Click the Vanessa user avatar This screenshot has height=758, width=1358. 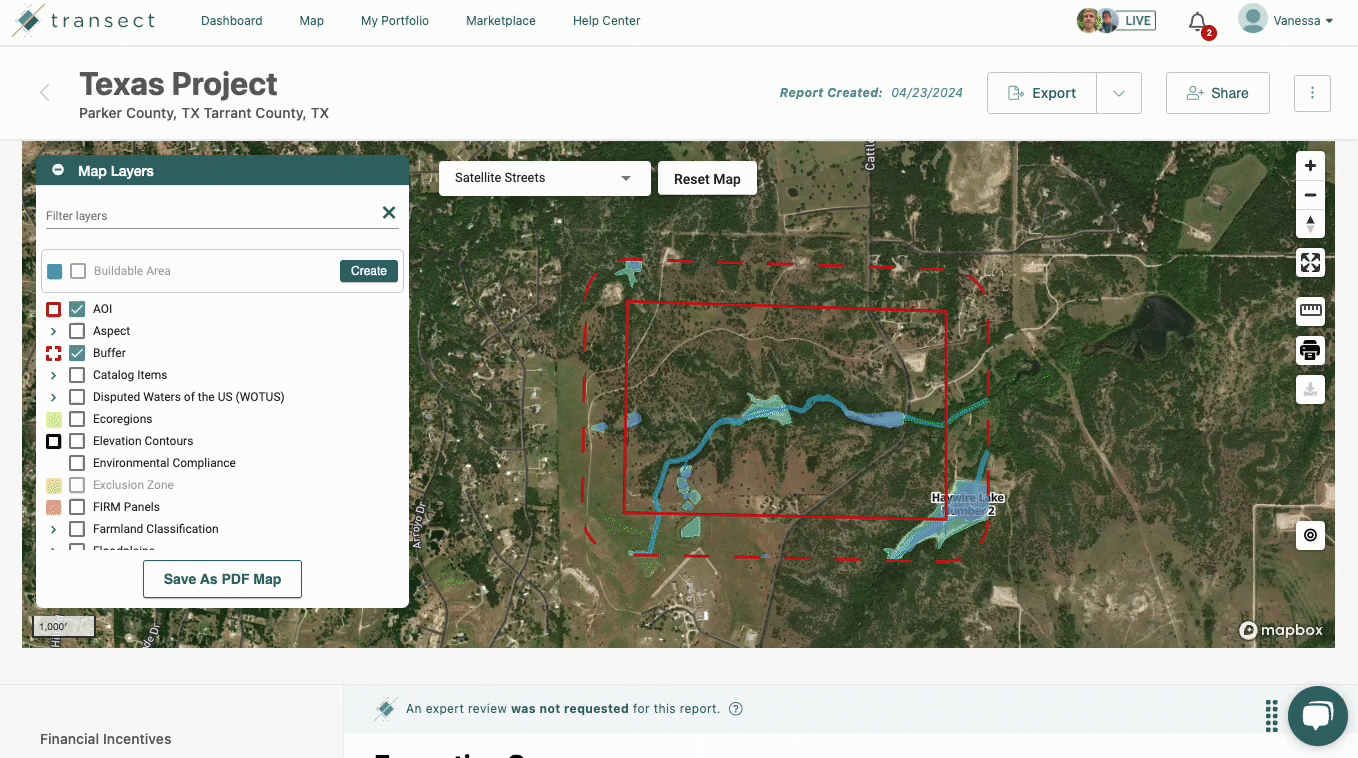point(1252,19)
